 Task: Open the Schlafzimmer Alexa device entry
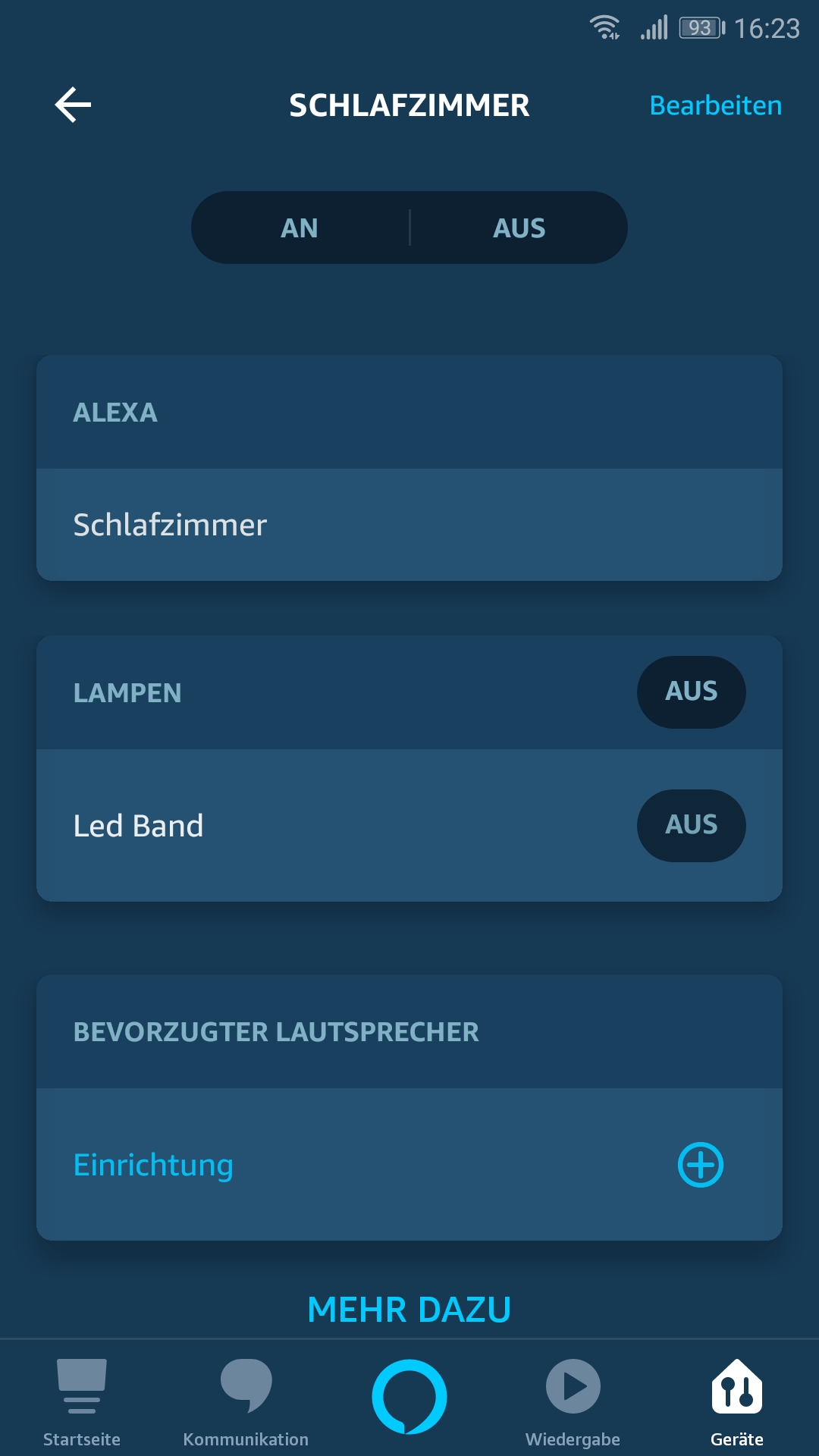pyautogui.click(x=170, y=525)
